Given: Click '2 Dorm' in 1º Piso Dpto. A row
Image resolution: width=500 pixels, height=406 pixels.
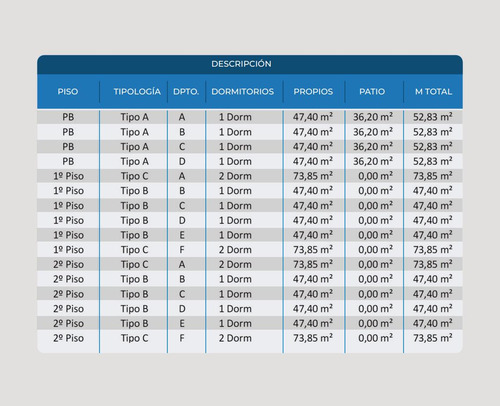Looking at the screenshot, I should (x=235, y=176).
